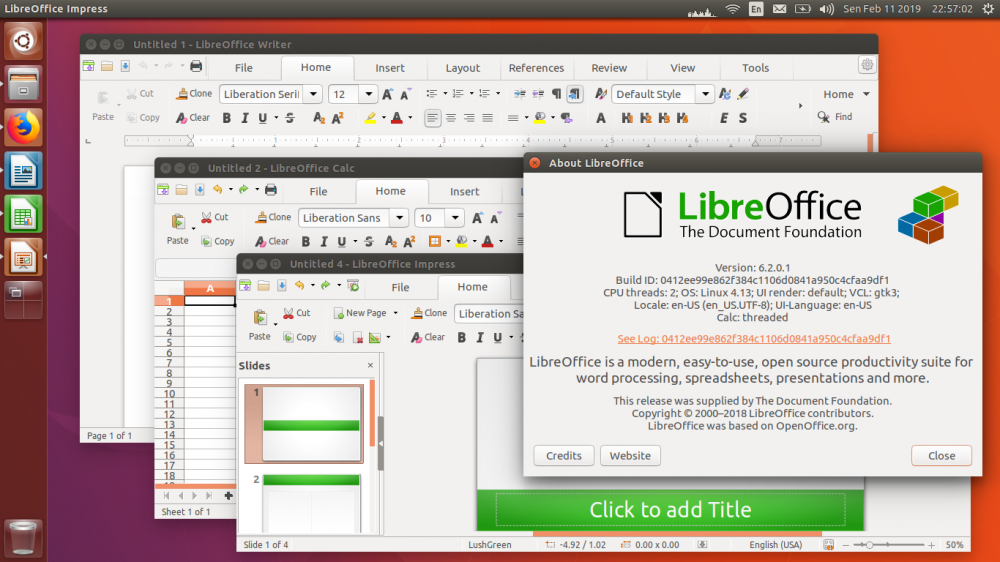Toggle left text alignment in Writer
Viewport: 1000px width, 562px height.
tap(432, 118)
